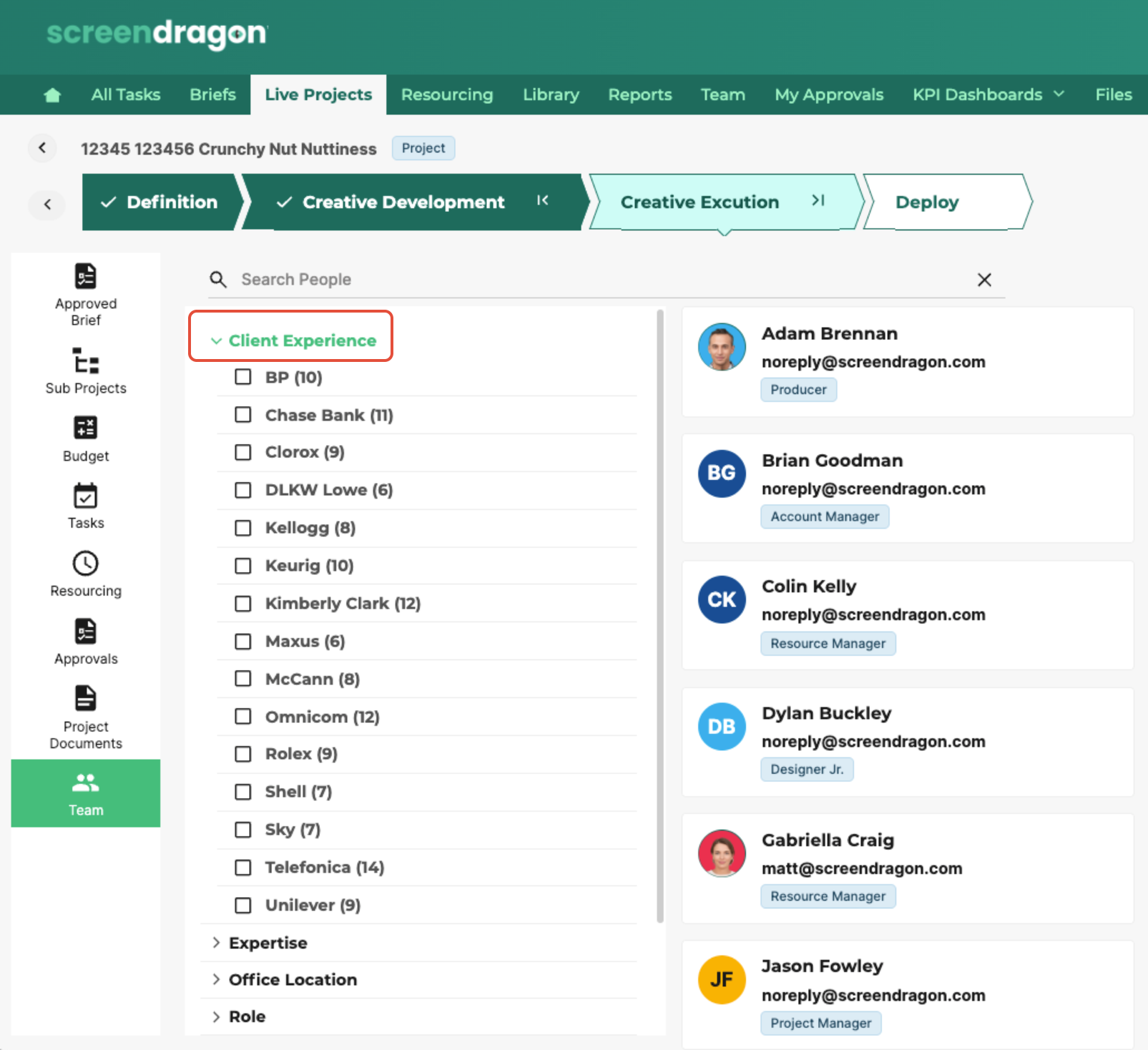Check the Maxus (6) checkbox
The height and width of the screenshot is (1050, 1148).
coord(243,642)
